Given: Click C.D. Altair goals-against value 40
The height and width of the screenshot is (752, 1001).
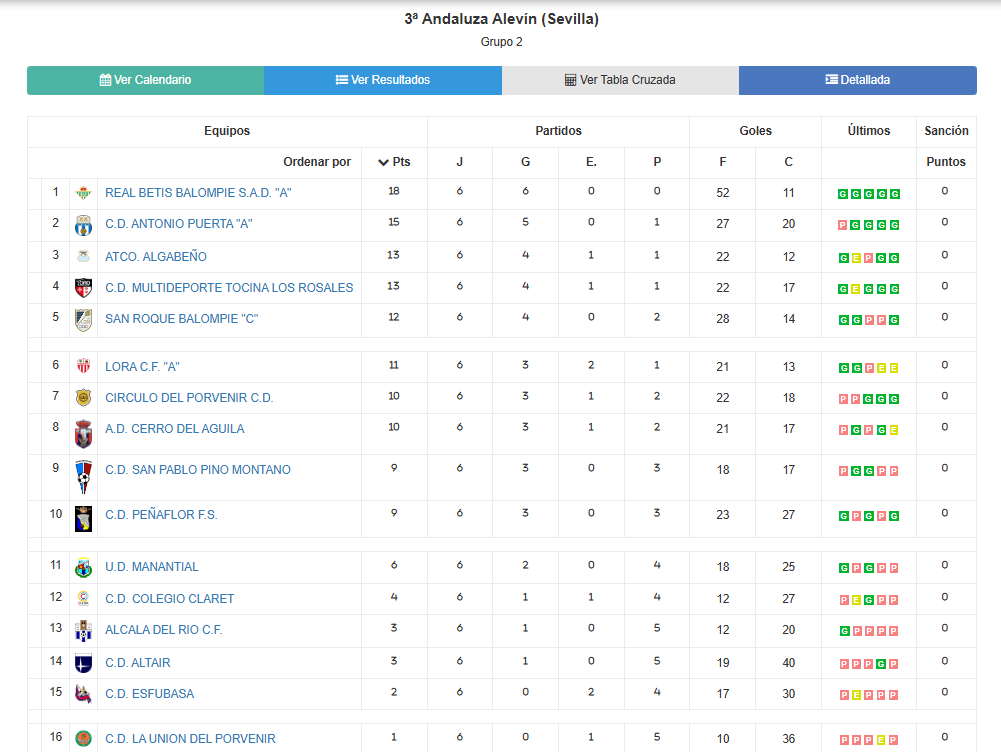Looking at the screenshot, I should point(788,663).
